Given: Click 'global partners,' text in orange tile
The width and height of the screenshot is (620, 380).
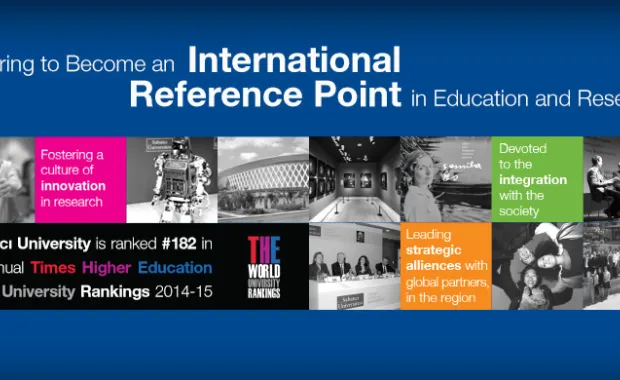Looking at the screenshot, I should tap(447, 283).
